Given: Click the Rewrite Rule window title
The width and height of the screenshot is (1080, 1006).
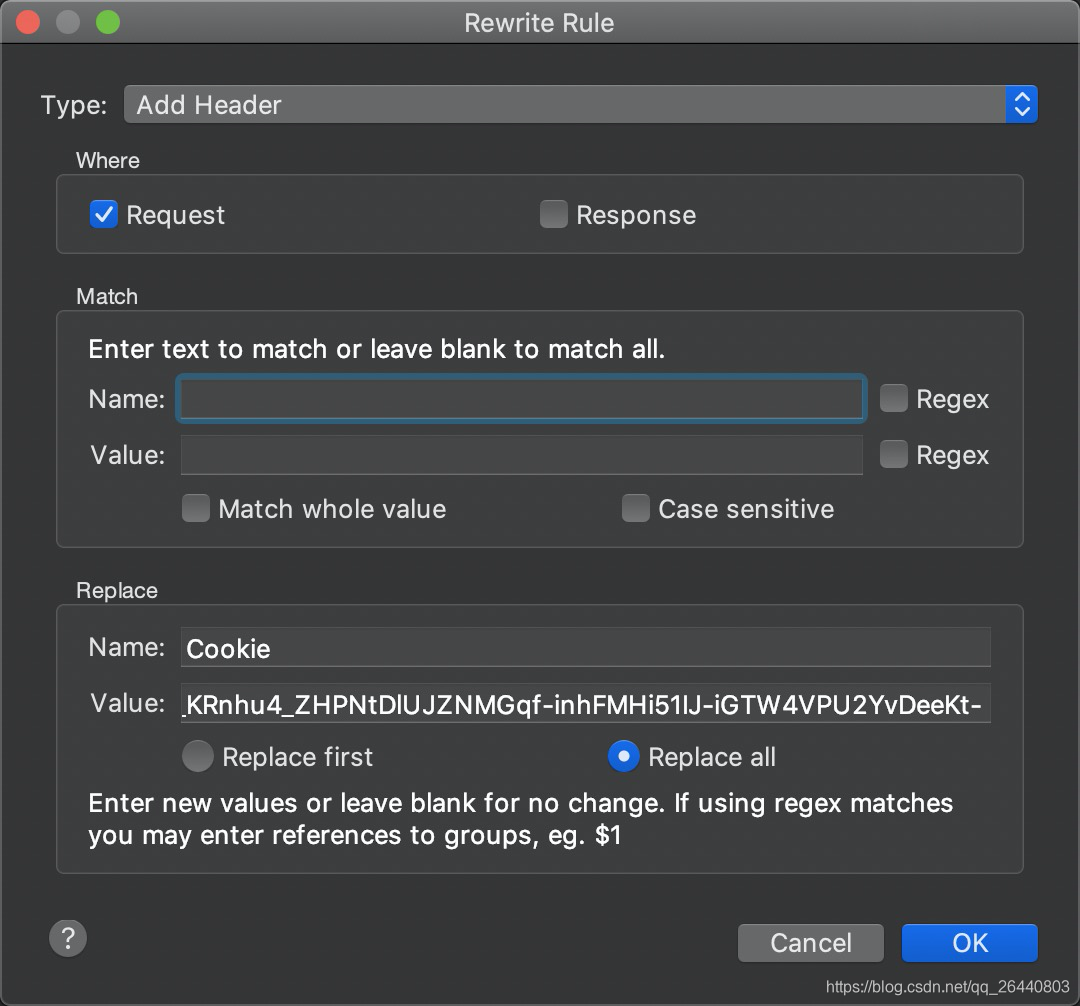Looking at the screenshot, I should coord(539,23).
